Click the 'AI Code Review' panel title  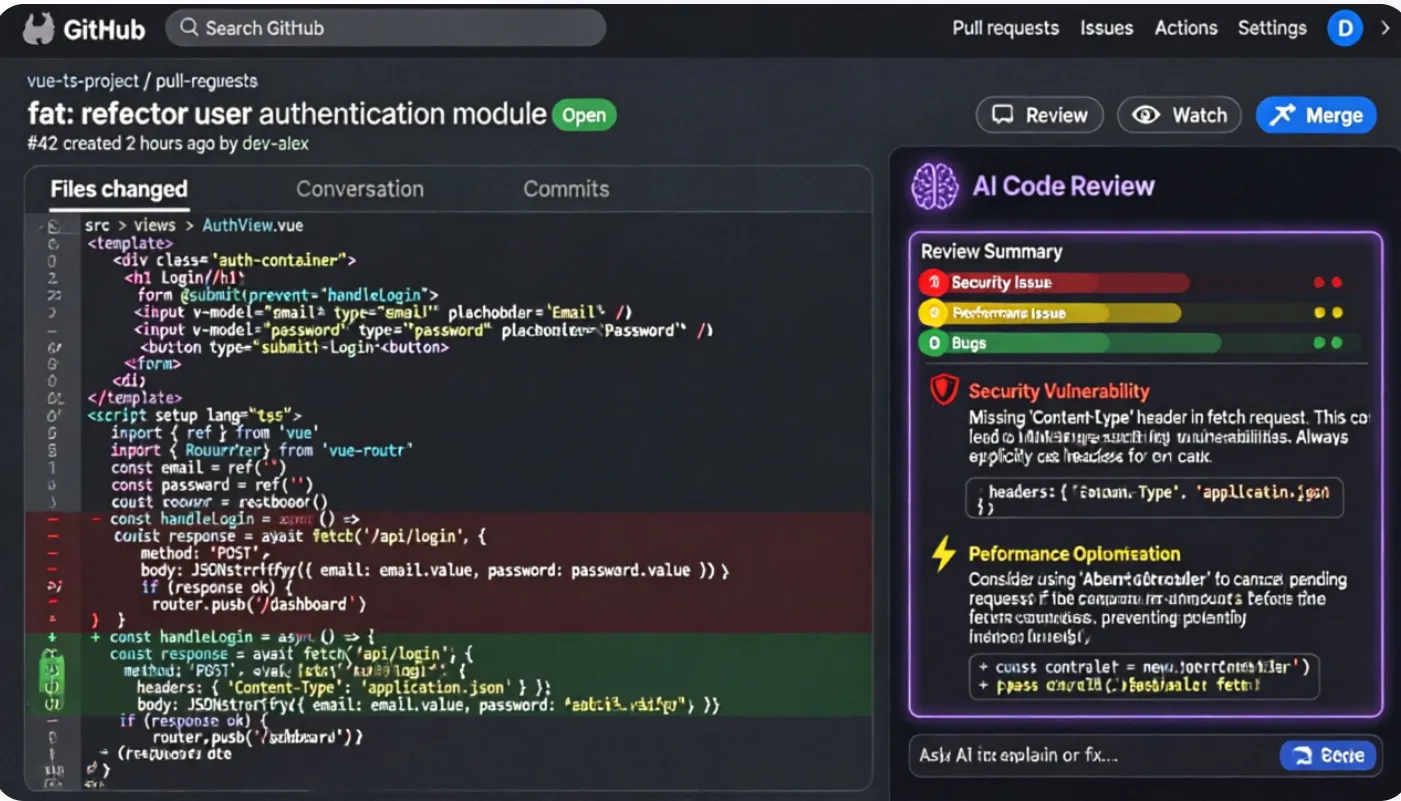[1063, 186]
